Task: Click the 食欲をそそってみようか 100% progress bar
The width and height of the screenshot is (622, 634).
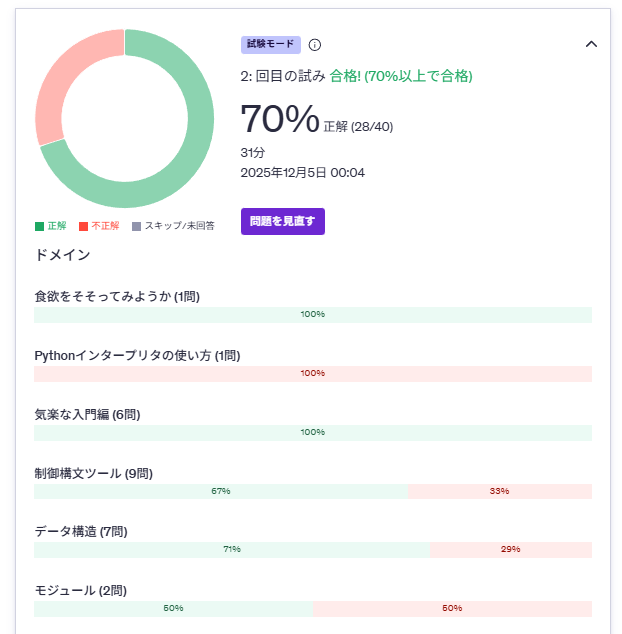Action: click(312, 315)
